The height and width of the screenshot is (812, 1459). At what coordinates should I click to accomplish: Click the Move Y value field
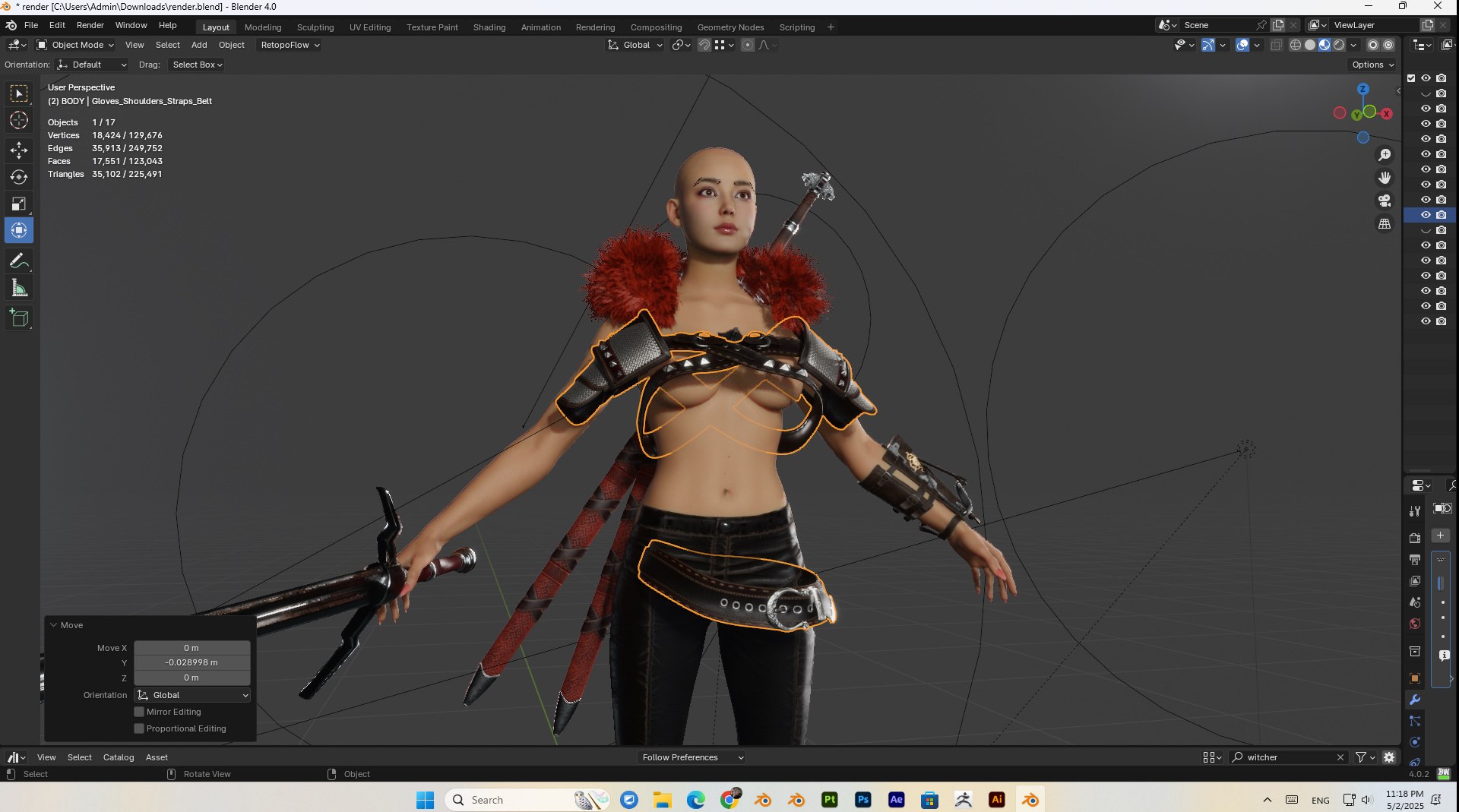tap(192, 662)
